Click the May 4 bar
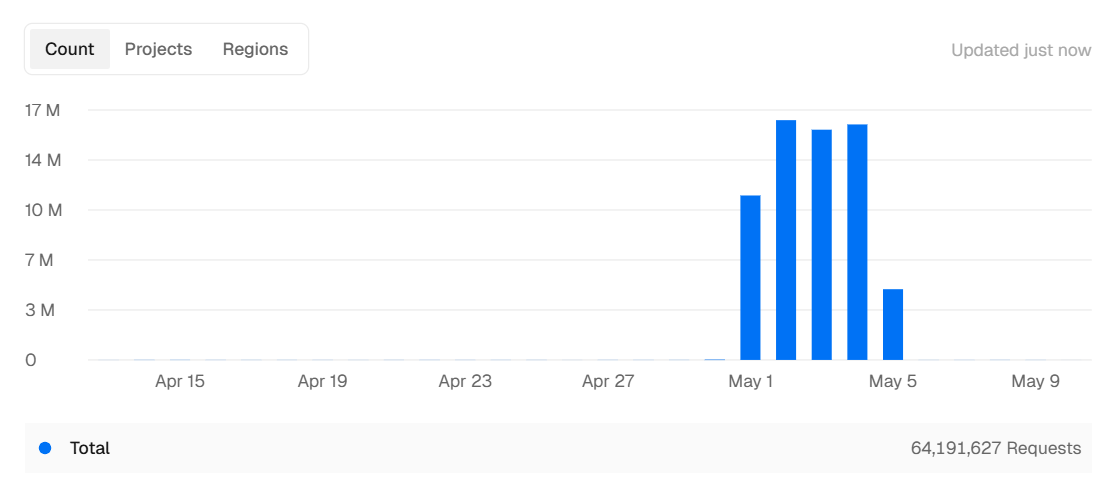The width and height of the screenshot is (1120, 494). 857,242
